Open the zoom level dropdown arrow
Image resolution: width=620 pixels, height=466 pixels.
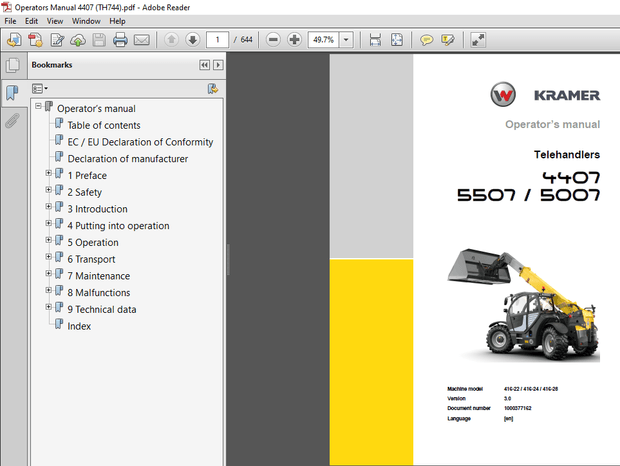pos(346,40)
